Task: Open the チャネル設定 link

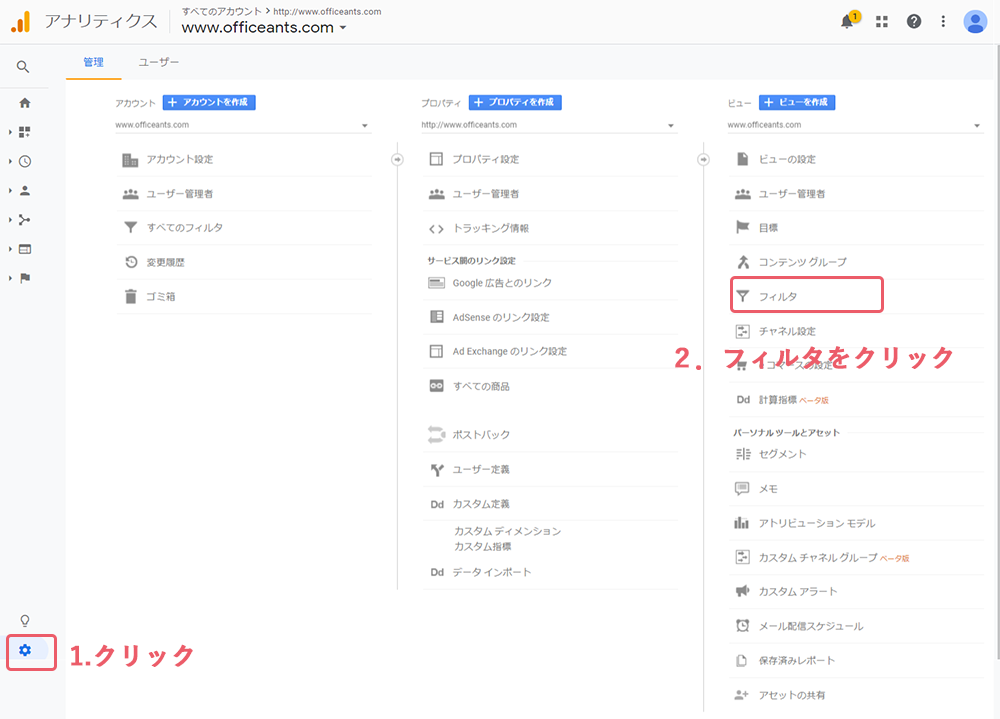Action: [x=788, y=331]
